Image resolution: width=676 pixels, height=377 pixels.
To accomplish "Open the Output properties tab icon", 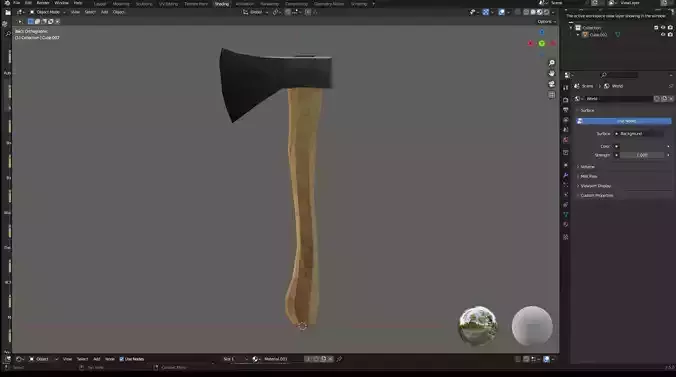I will [x=566, y=110].
